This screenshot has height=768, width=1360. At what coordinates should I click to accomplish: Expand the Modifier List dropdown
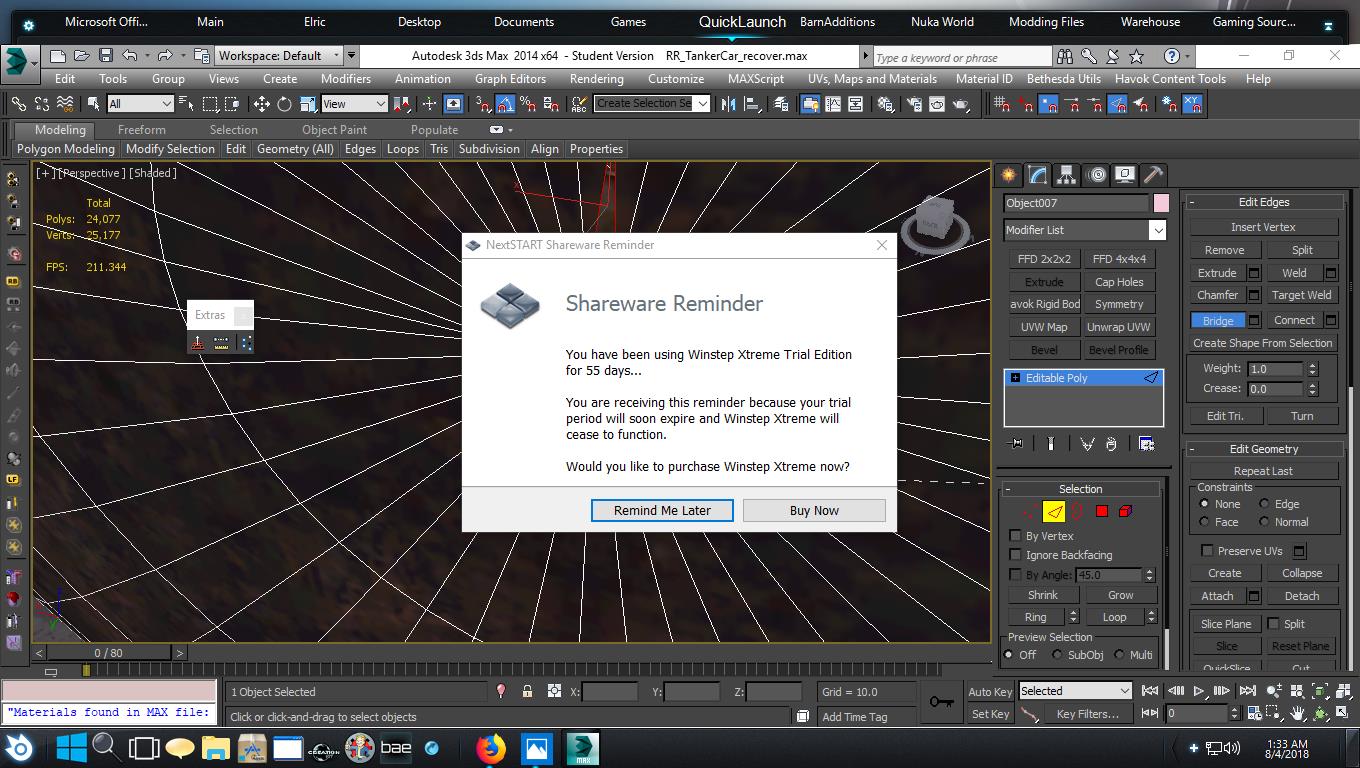[x=1157, y=230]
